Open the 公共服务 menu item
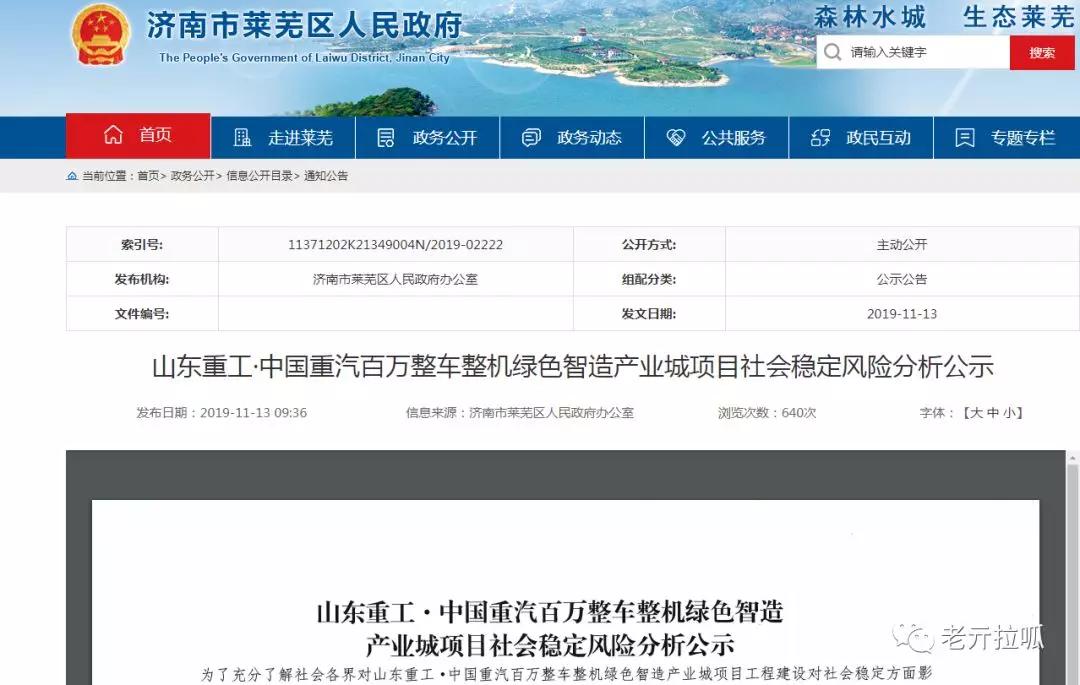 coord(717,138)
